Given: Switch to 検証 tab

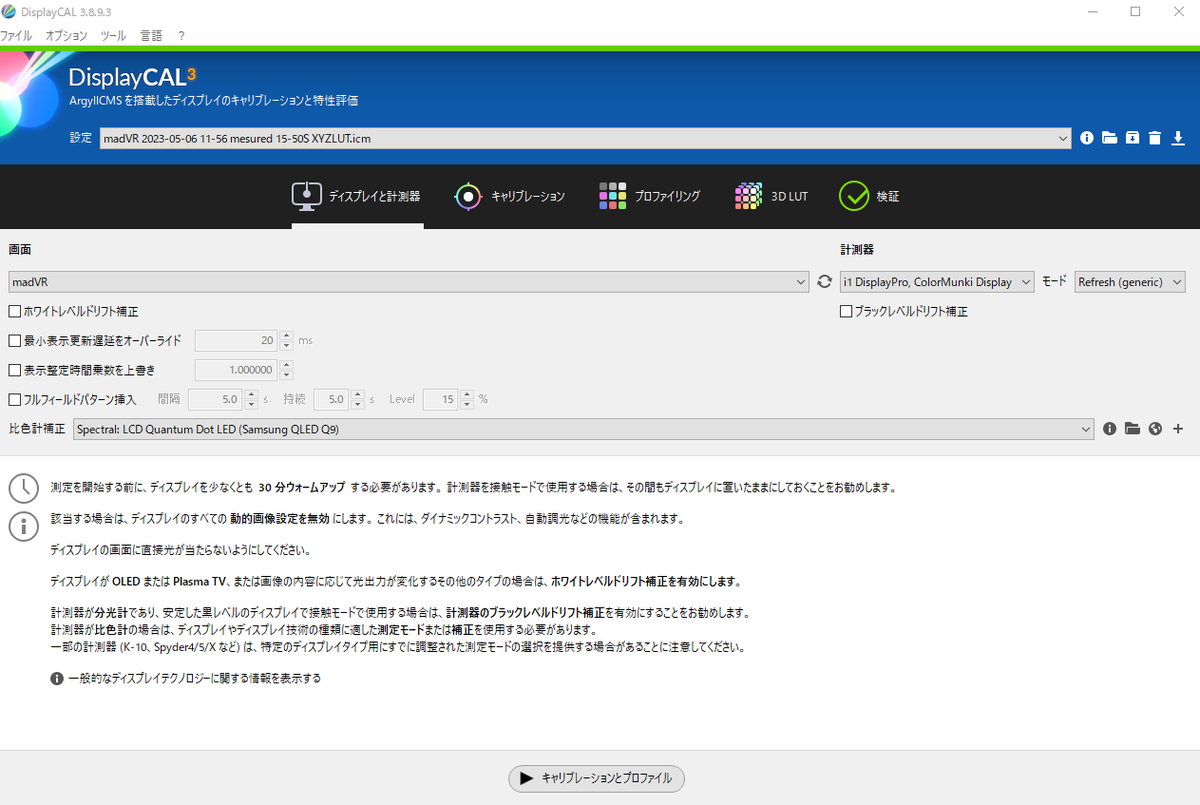Looking at the screenshot, I should coord(869,196).
